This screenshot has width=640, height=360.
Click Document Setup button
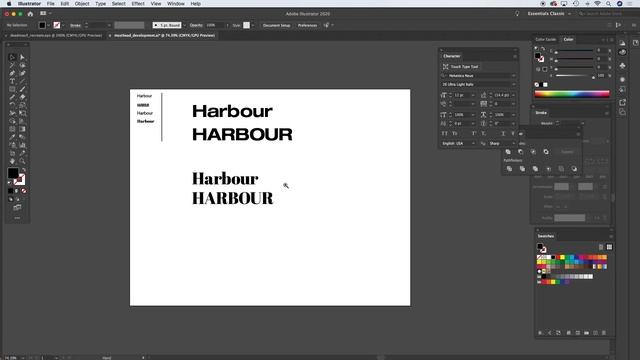point(276,25)
